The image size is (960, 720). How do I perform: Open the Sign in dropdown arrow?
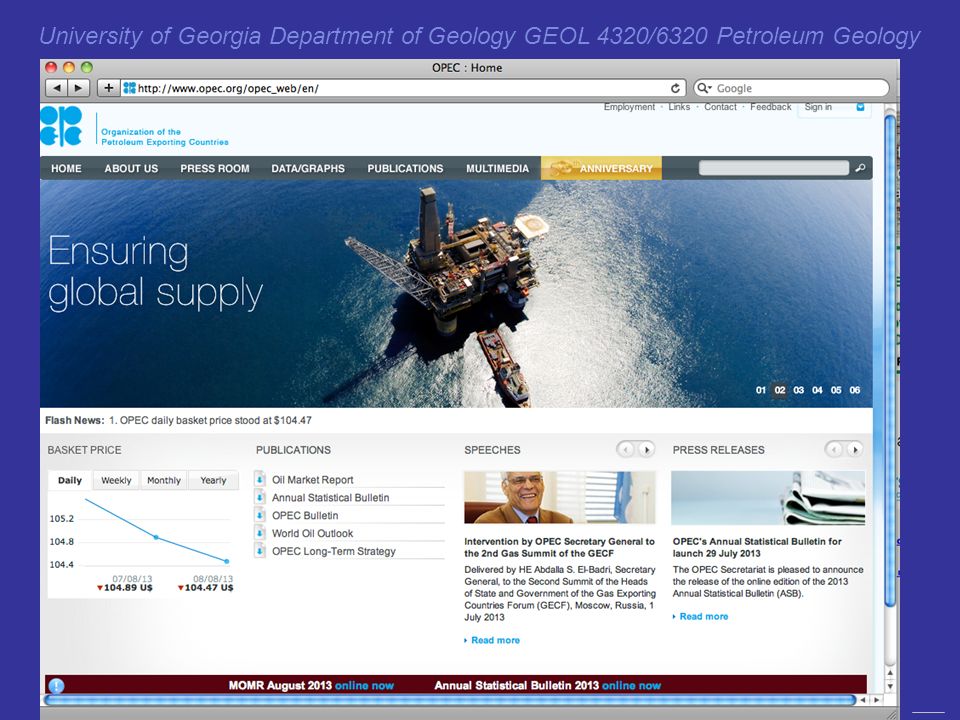tap(860, 107)
